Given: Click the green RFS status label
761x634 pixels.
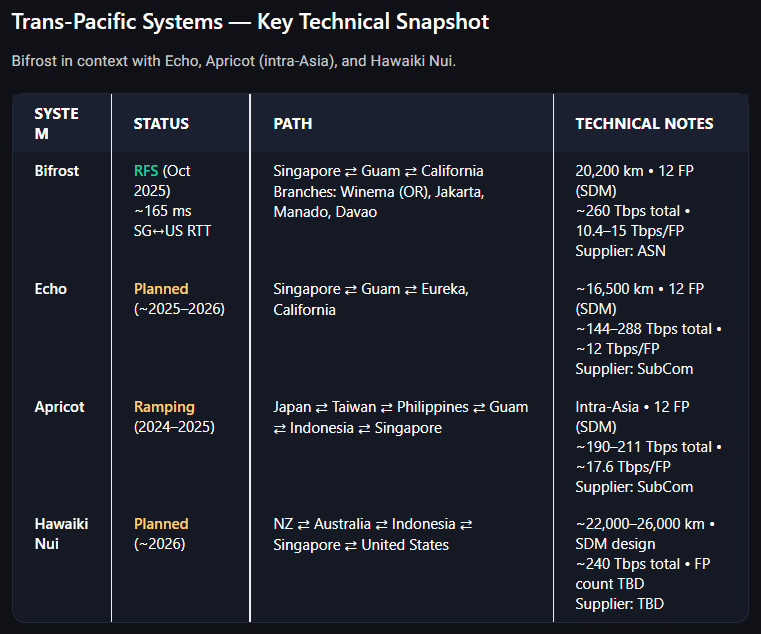Looking at the screenshot, I should (146, 171).
